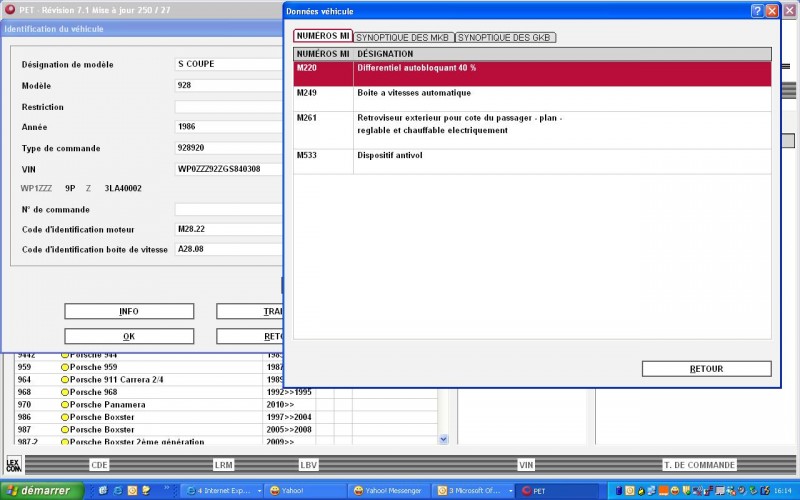The image size is (800, 500).
Task: Select the M261 Retroviseur exterieur row
Action: (x=532, y=130)
